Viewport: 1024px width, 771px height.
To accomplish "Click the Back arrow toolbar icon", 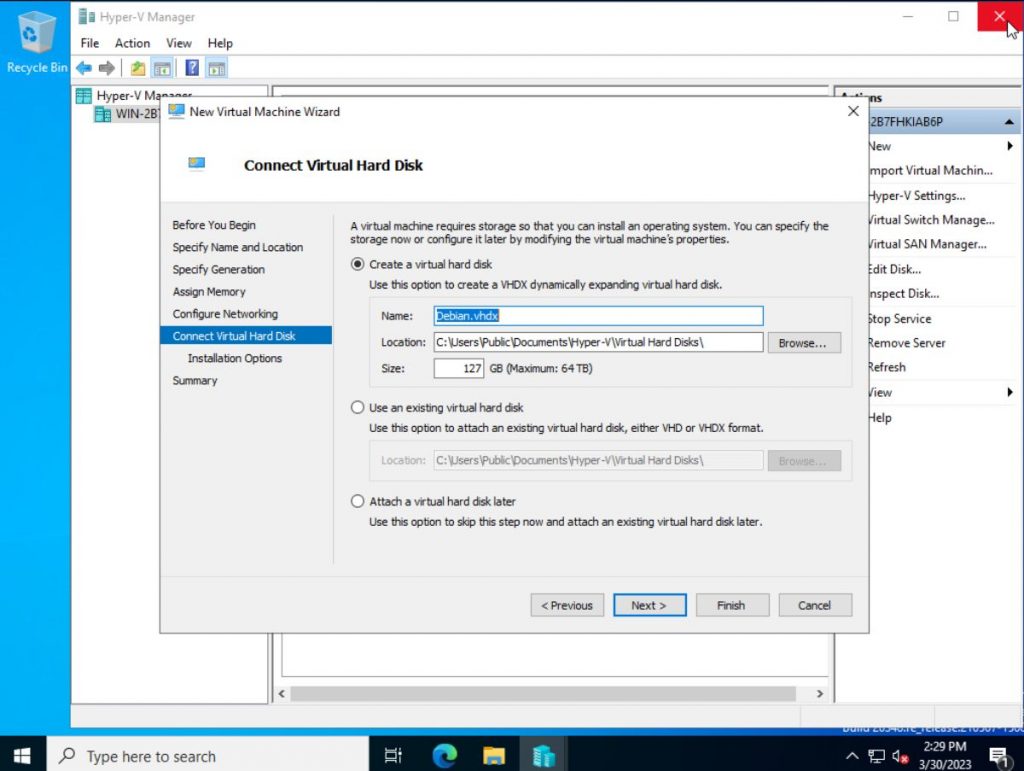I will click(84, 68).
